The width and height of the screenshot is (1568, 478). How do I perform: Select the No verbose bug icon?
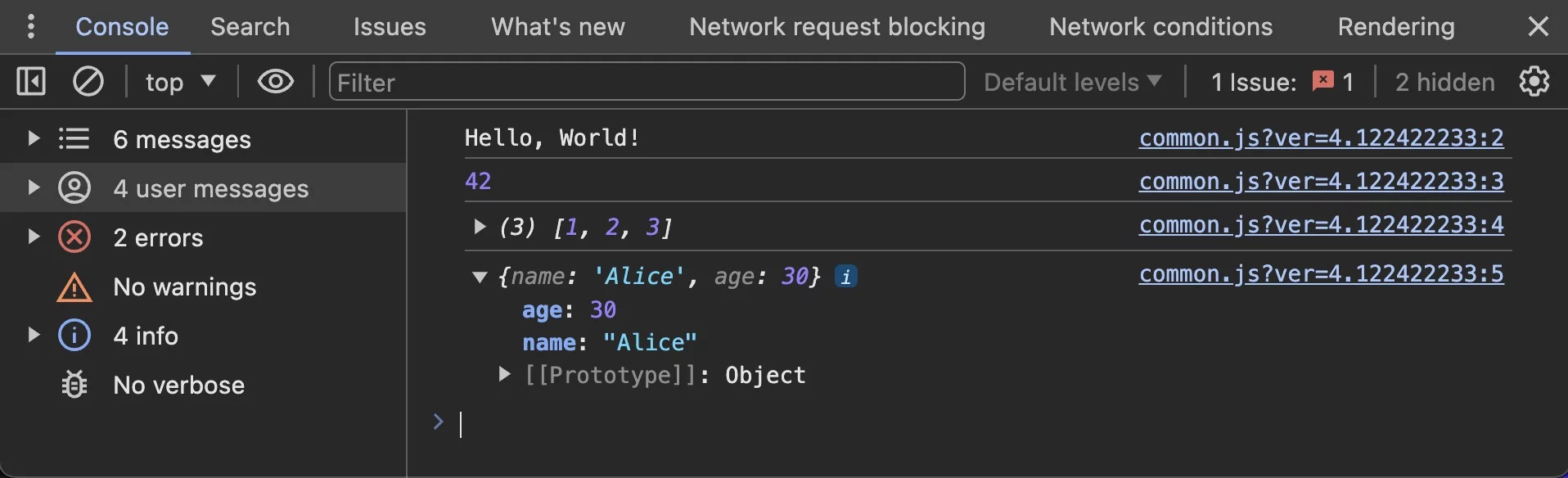tap(74, 384)
